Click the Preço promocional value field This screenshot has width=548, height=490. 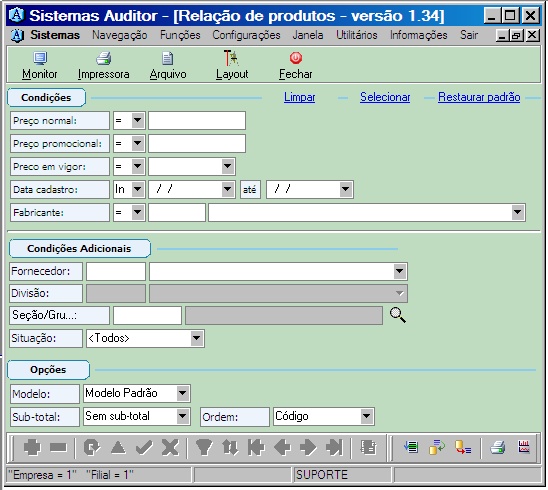point(197,144)
